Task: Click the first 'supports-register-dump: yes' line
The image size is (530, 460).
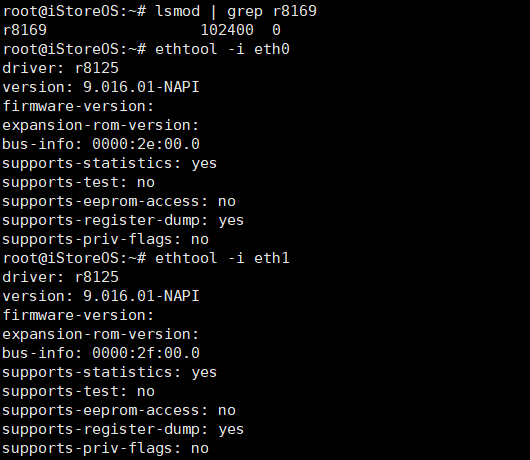Action: [x=123, y=221]
